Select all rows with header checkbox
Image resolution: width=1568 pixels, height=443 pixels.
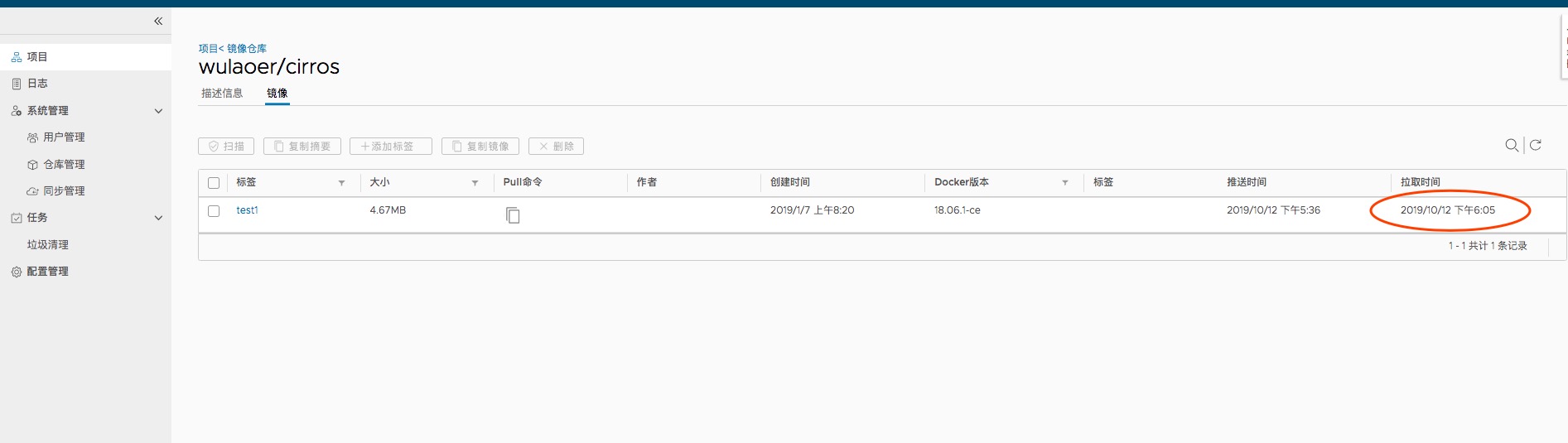click(x=214, y=183)
